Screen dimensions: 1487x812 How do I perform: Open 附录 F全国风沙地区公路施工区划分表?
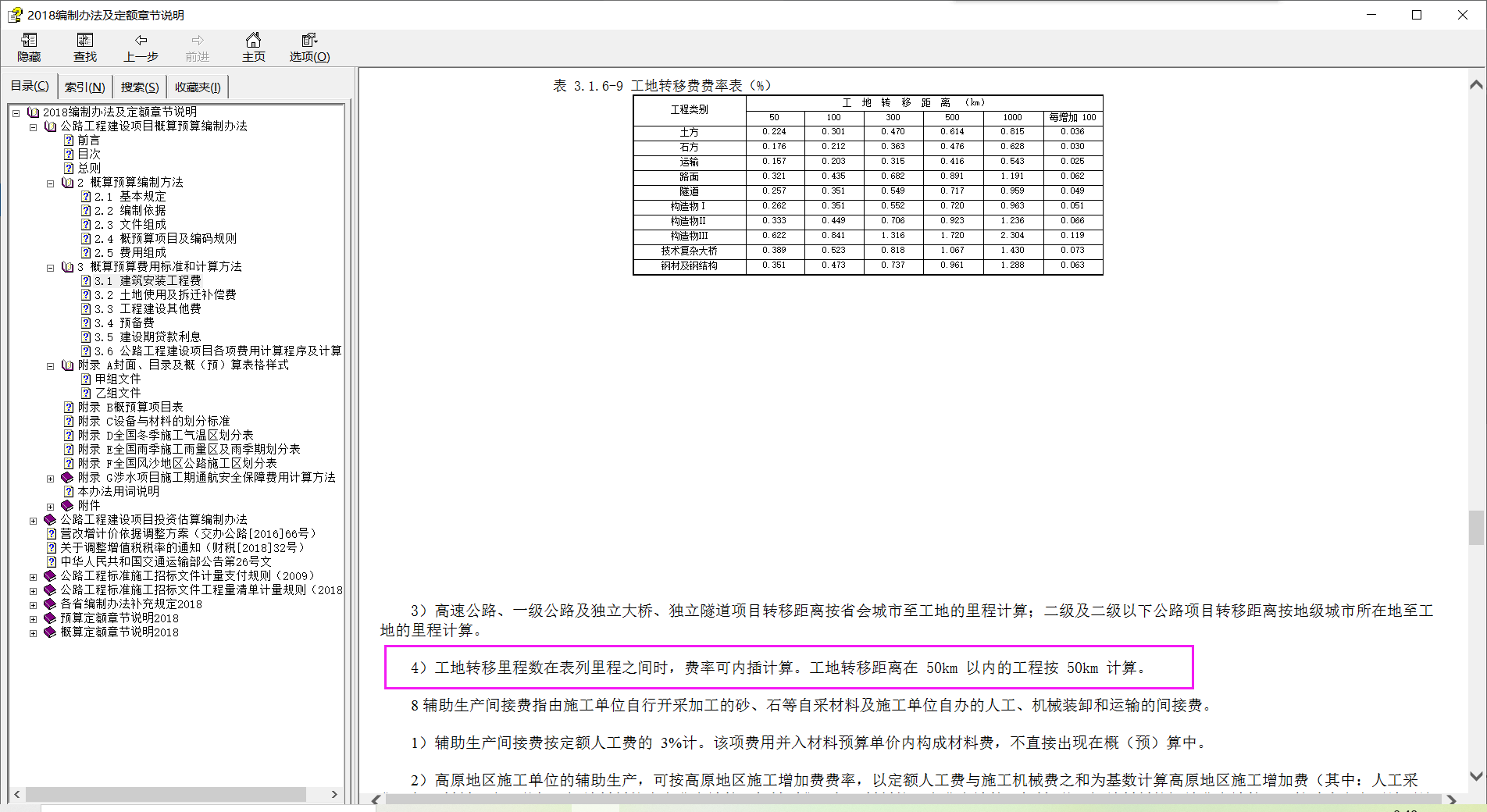(177, 464)
